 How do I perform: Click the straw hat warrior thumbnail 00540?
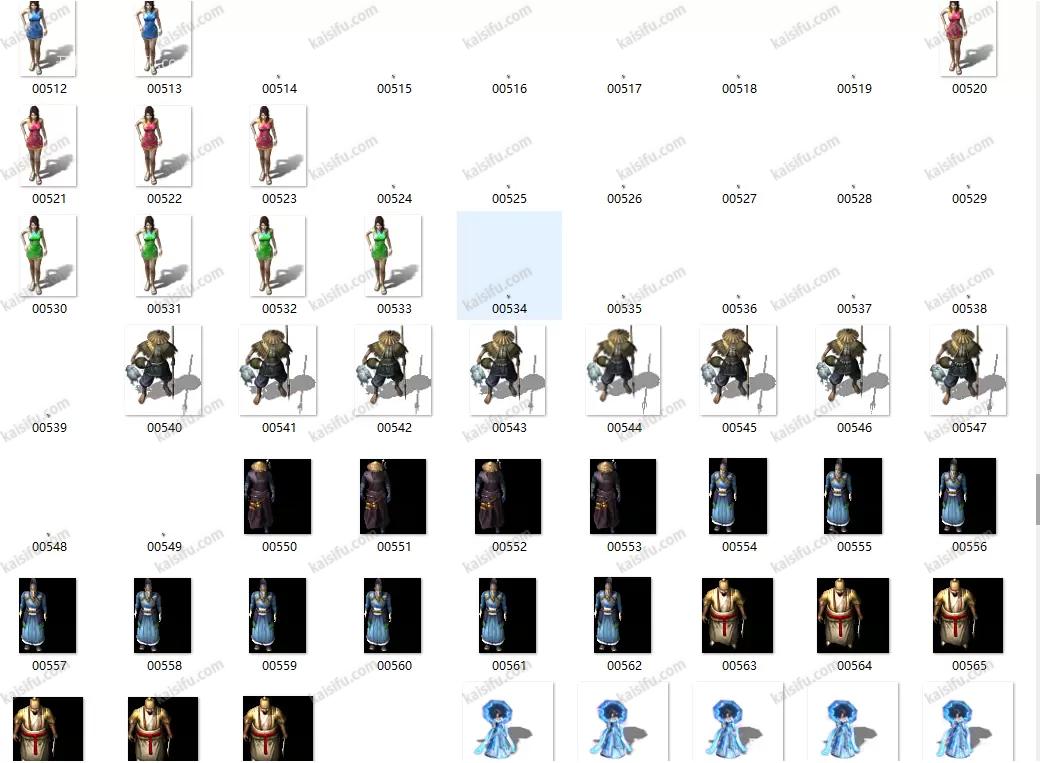(163, 370)
